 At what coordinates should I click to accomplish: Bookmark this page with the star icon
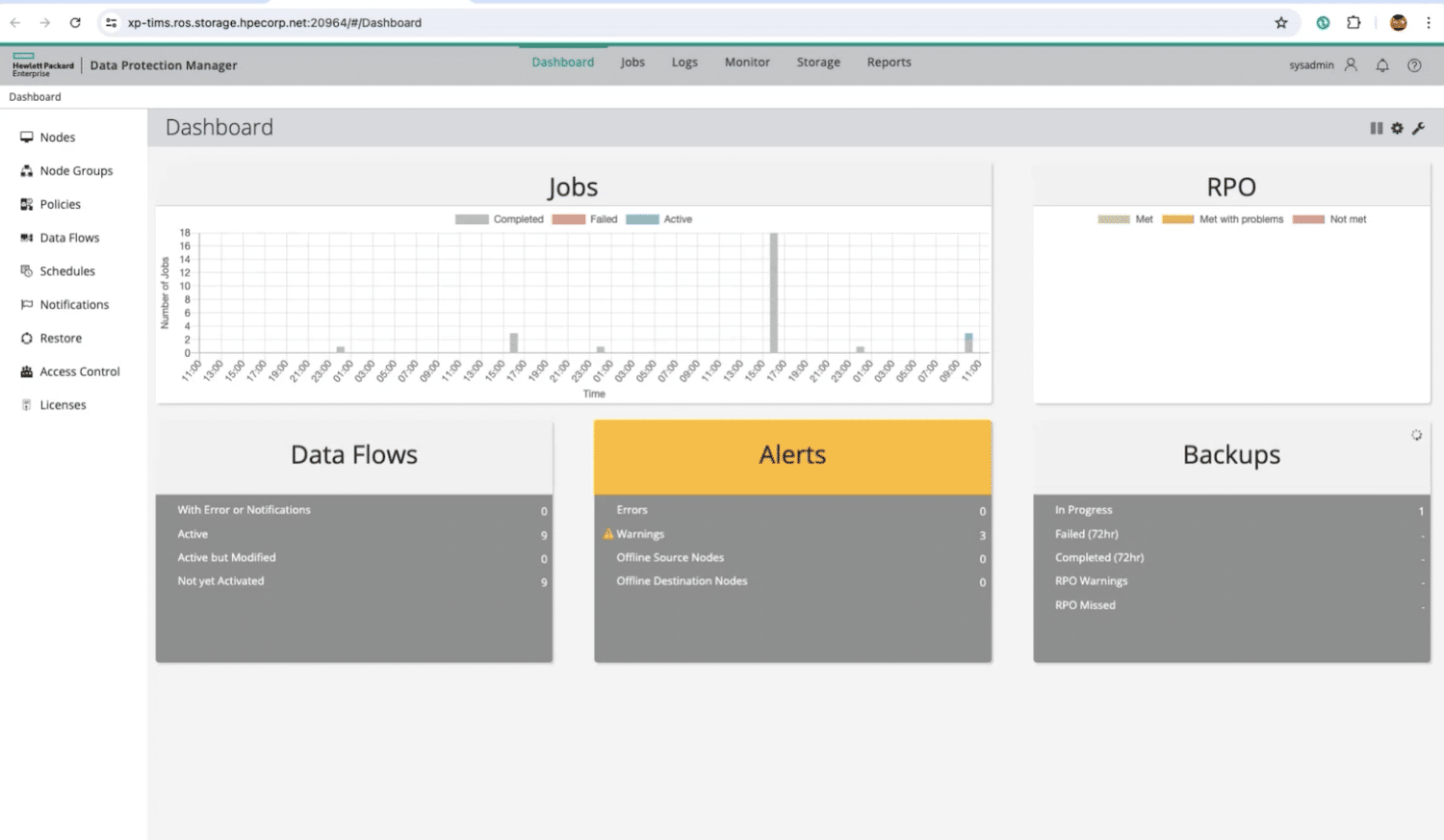(1281, 23)
